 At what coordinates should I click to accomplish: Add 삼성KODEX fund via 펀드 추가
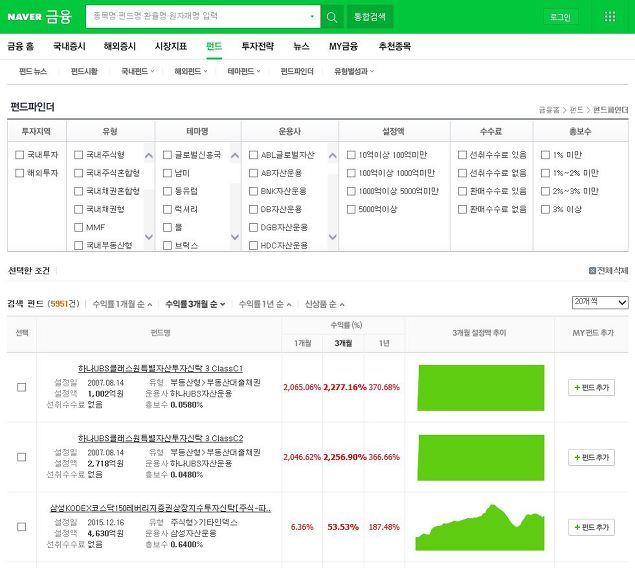591,527
